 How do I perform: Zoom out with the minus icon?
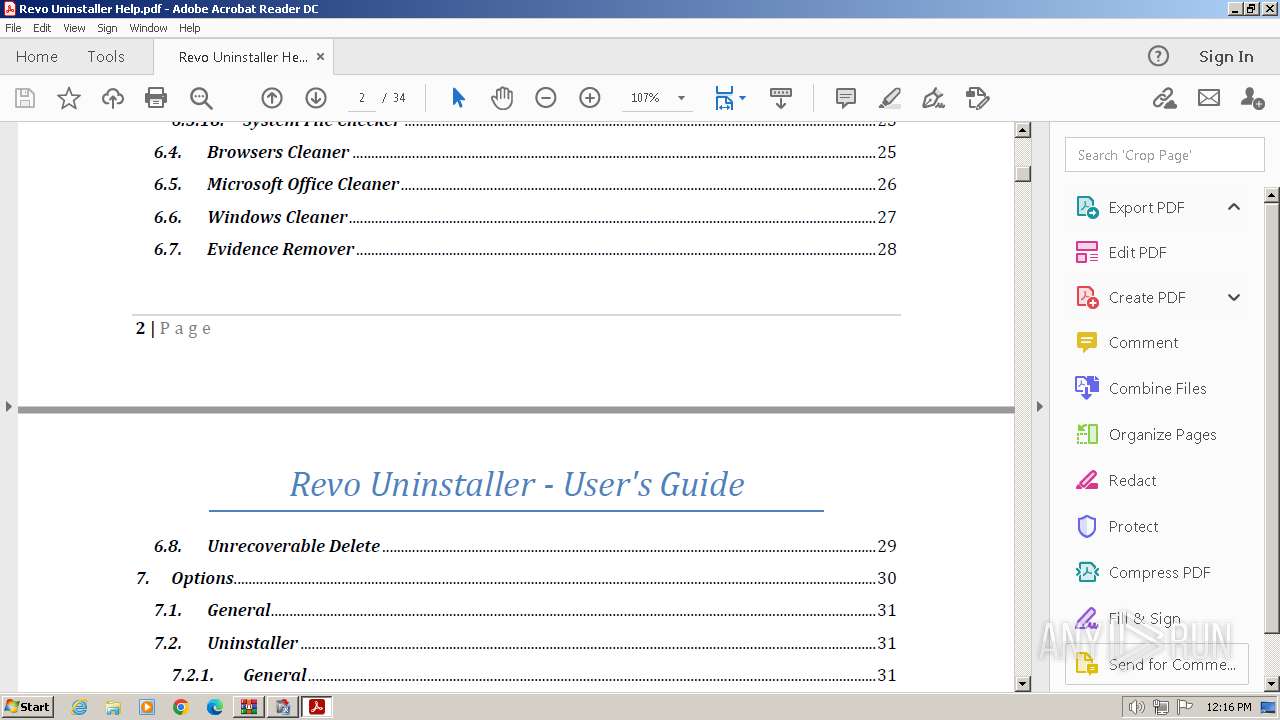pyautogui.click(x=546, y=98)
